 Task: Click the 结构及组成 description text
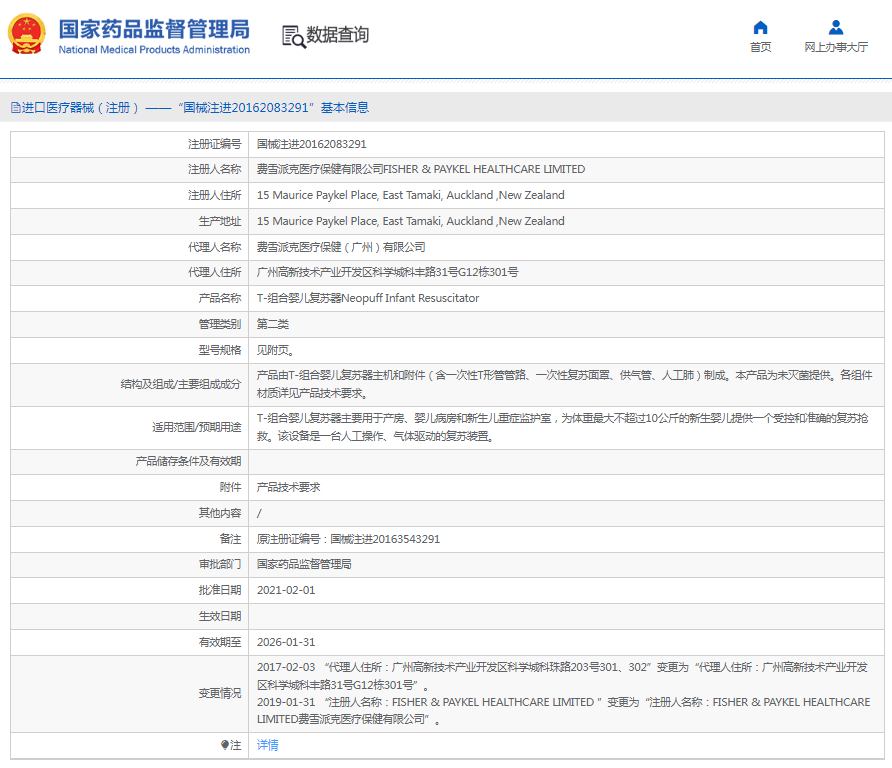(x=564, y=384)
